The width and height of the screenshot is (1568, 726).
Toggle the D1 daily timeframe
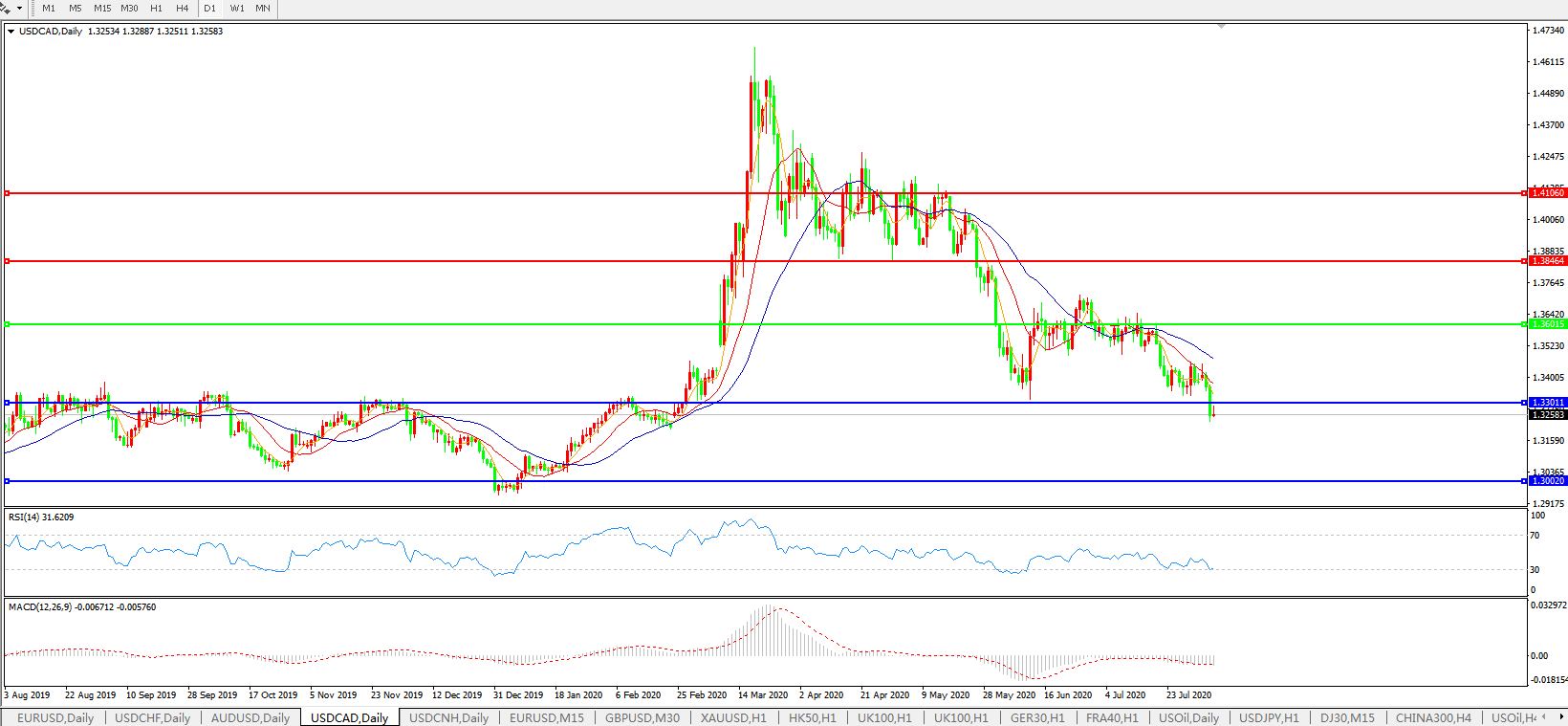210,8
